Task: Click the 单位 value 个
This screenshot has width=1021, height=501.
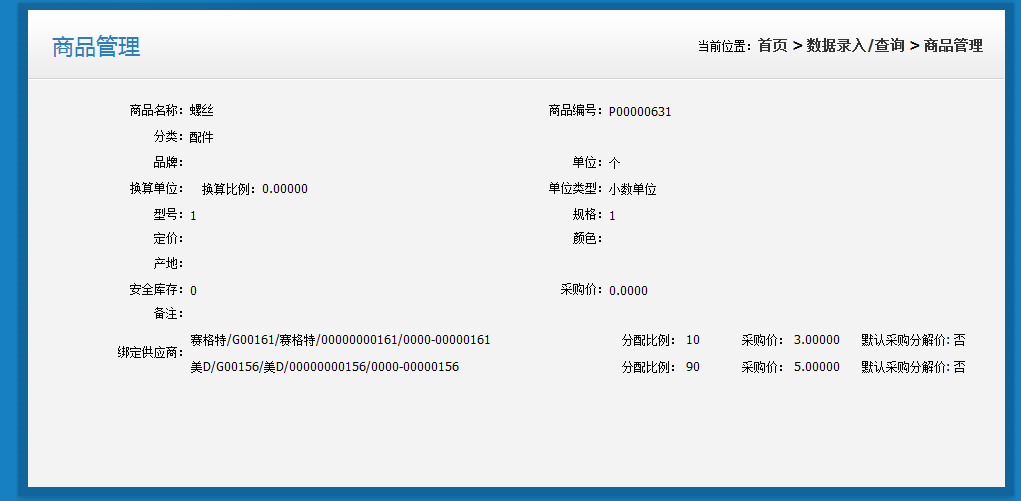Action: coord(615,163)
